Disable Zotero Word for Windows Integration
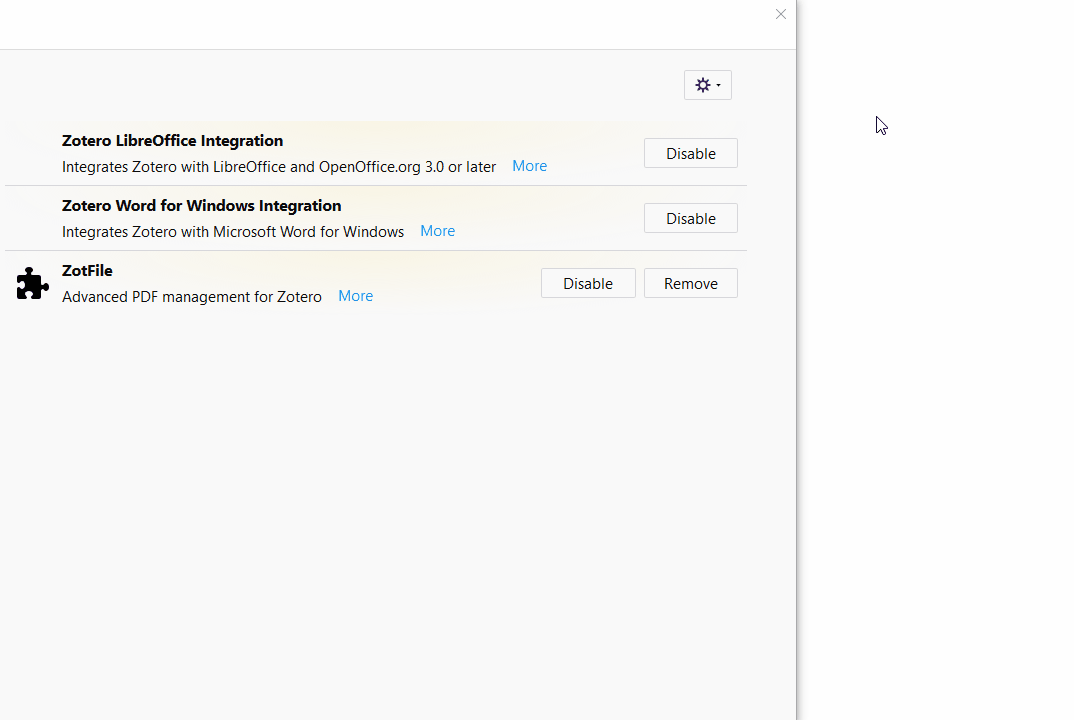 [x=690, y=218]
